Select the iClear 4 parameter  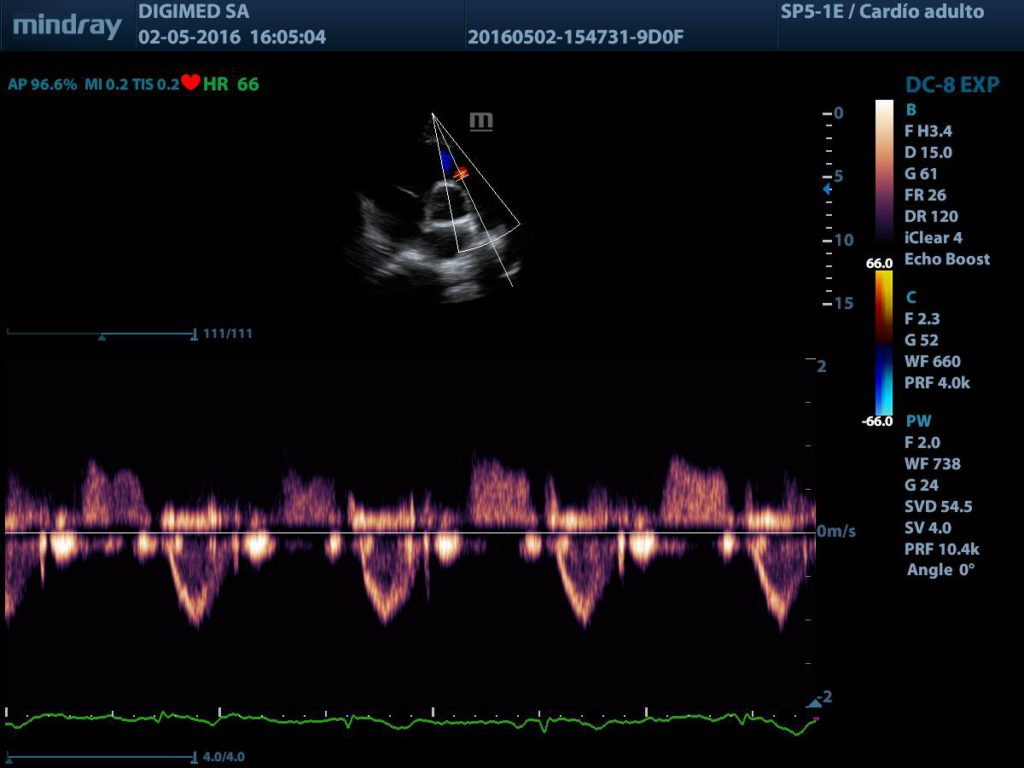[x=933, y=238]
